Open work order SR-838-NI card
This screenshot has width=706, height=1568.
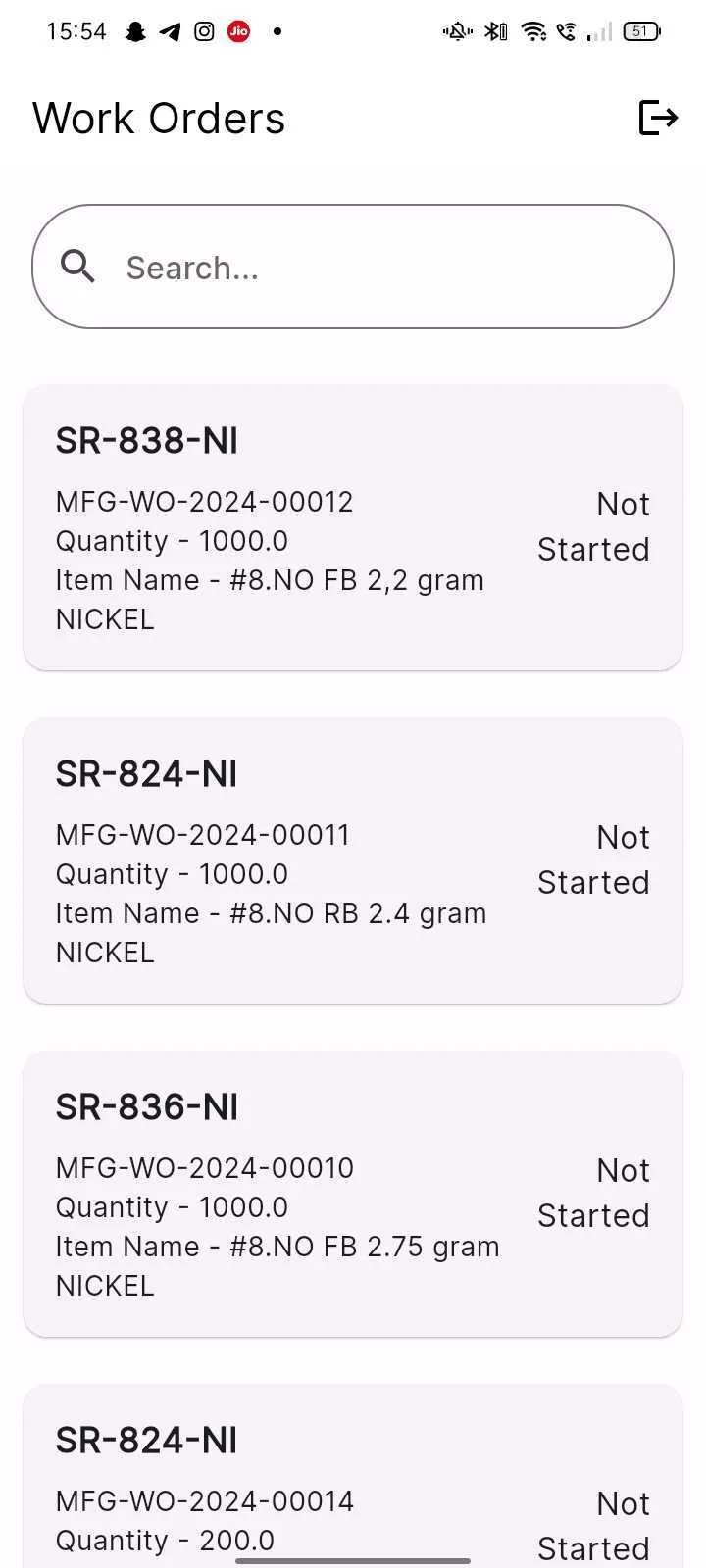coord(352,527)
